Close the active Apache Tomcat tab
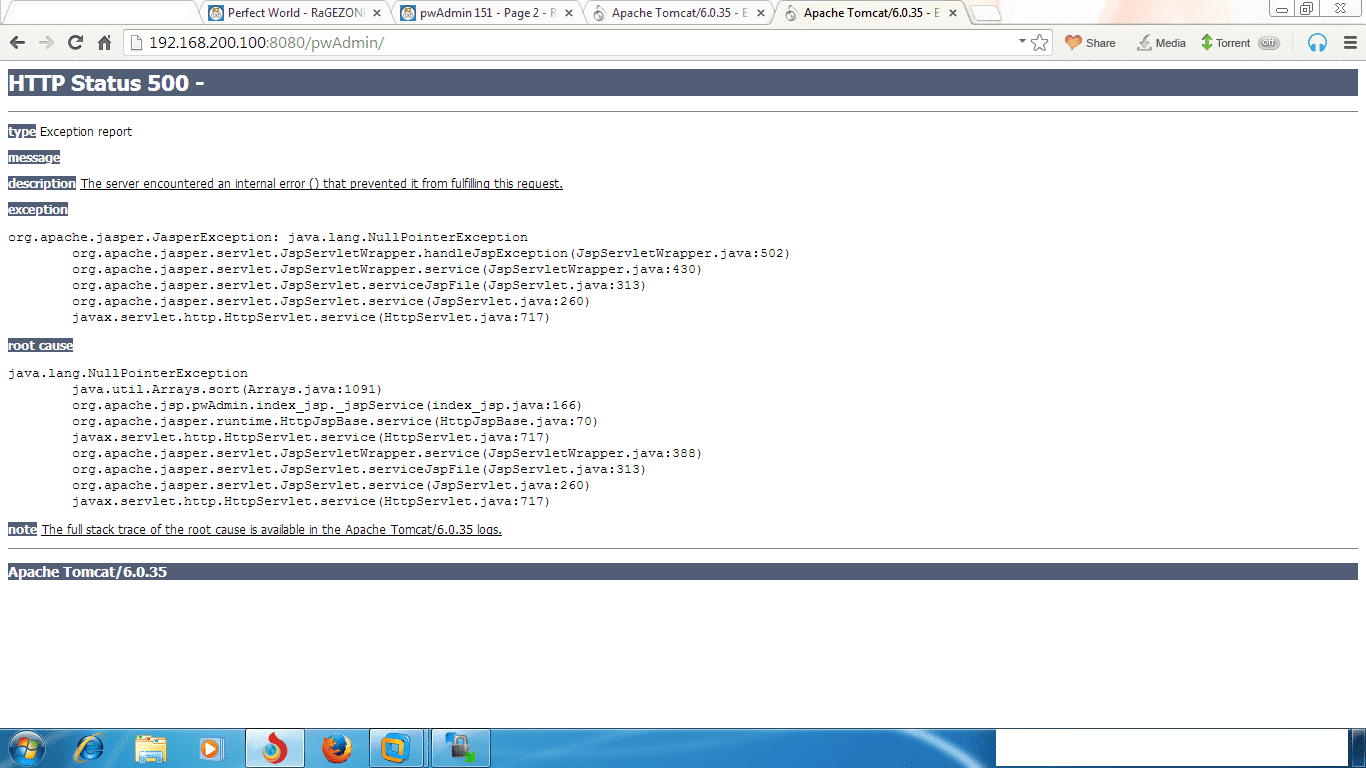This screenshot has width=1366, height=768. pyautogui.click(x=952, y=14)
